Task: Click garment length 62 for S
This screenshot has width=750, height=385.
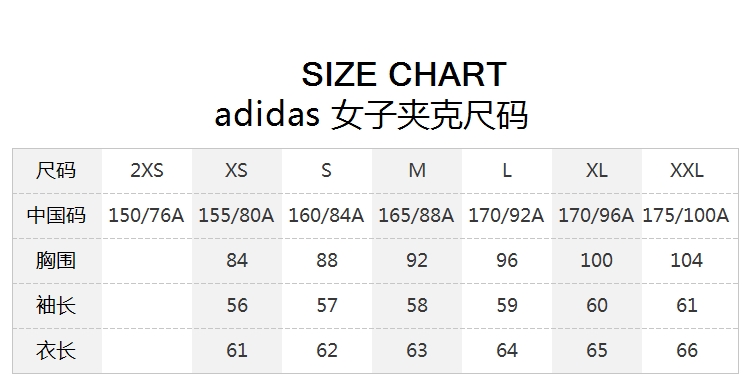Action: click(327, 351)
